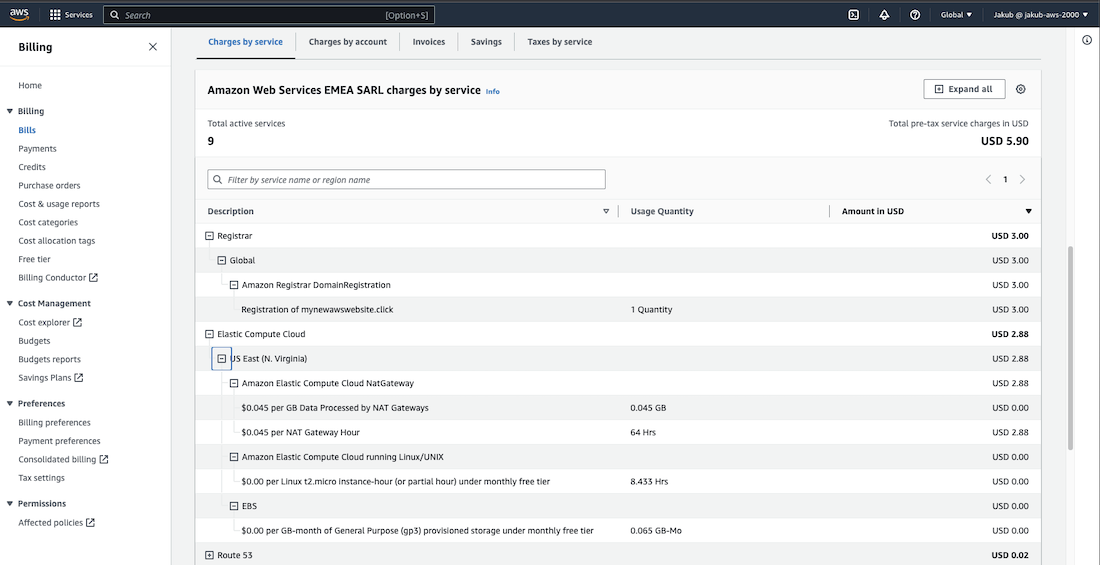
Task: Click the filter by service name field
Action: click(406, 180)
